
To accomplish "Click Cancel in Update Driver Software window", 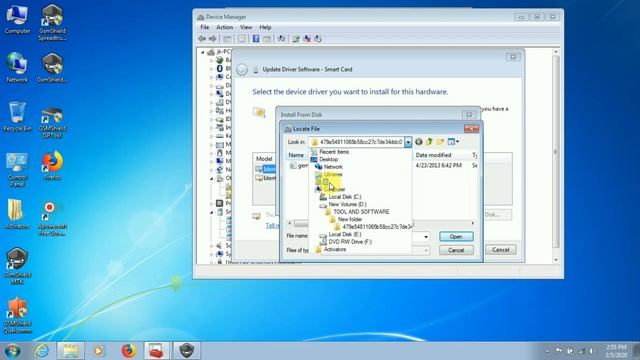I will coord(500,250).
